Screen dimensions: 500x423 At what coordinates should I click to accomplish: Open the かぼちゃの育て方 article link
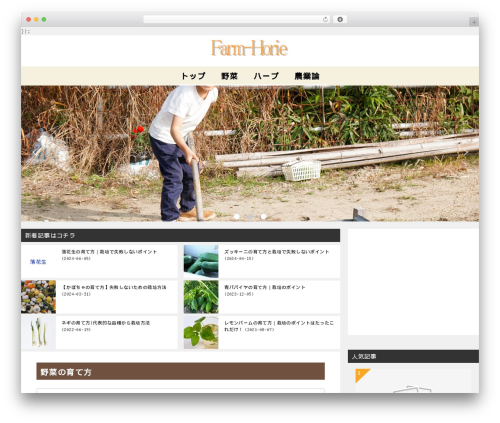coord(114,287)
